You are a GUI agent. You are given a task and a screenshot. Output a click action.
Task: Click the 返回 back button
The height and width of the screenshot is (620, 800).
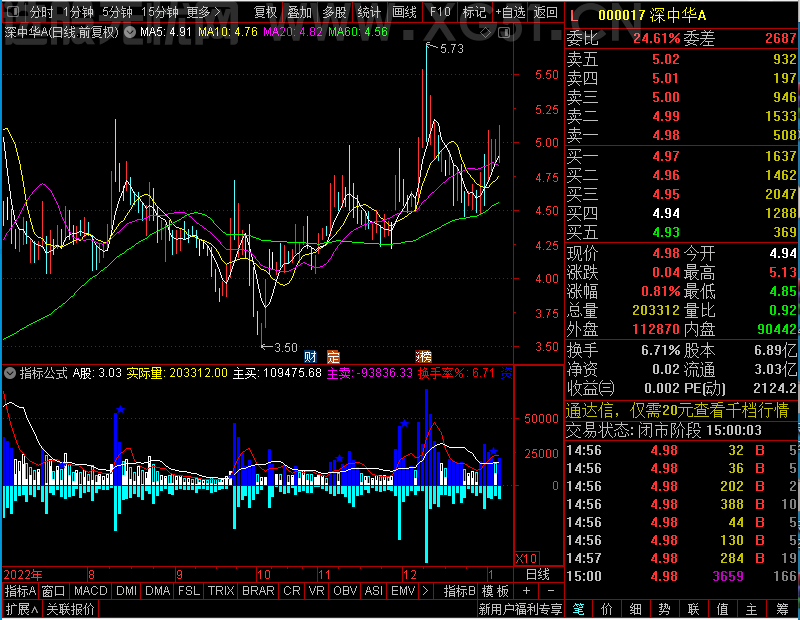pos(545,12)
